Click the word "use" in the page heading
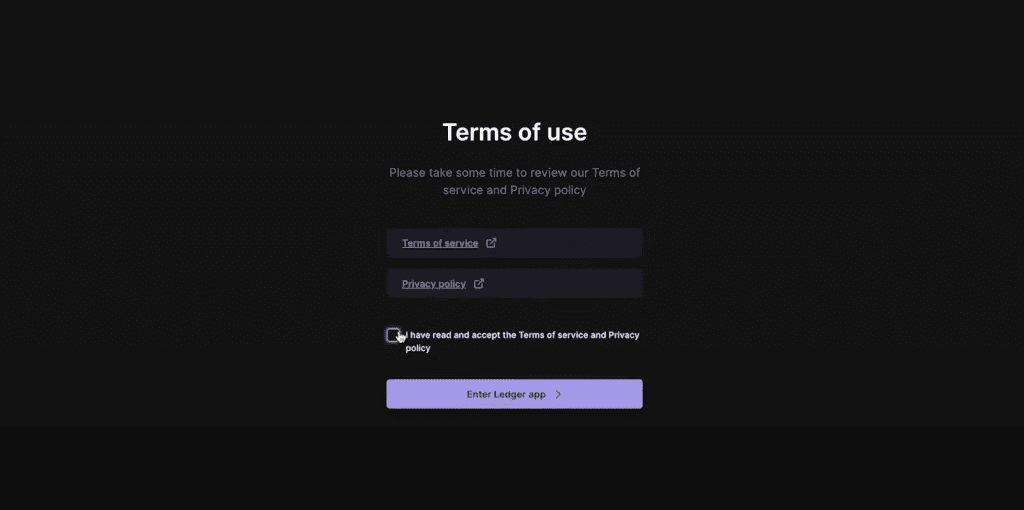 tap(565, 132)
